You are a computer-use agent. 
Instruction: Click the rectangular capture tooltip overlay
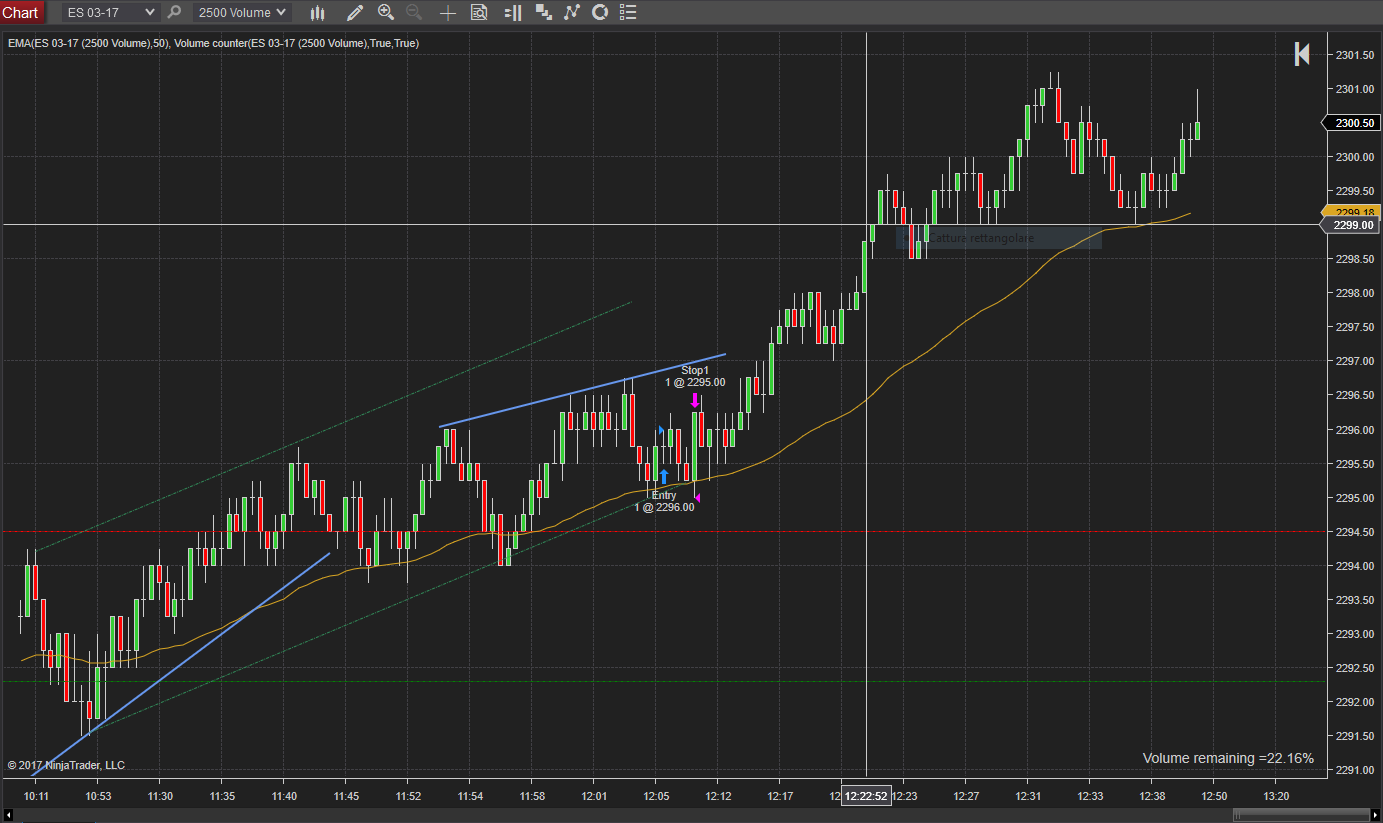point(999,239)
